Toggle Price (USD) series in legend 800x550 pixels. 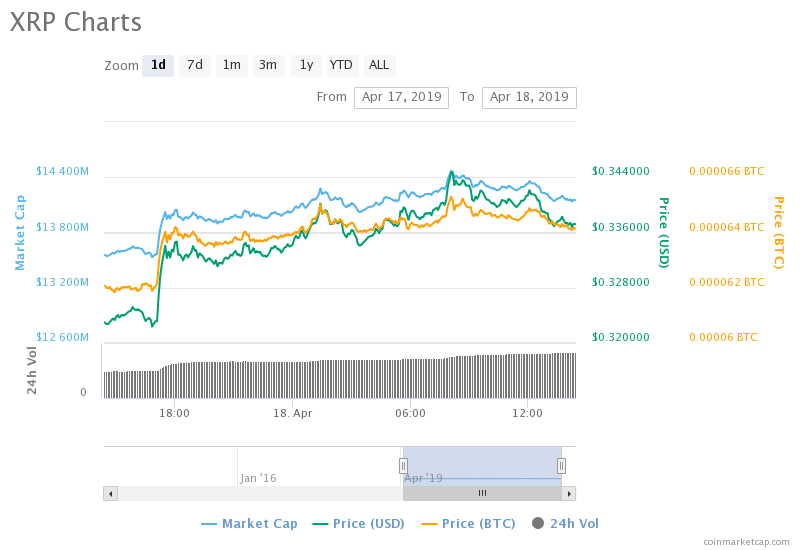click(x=359, y=524)
